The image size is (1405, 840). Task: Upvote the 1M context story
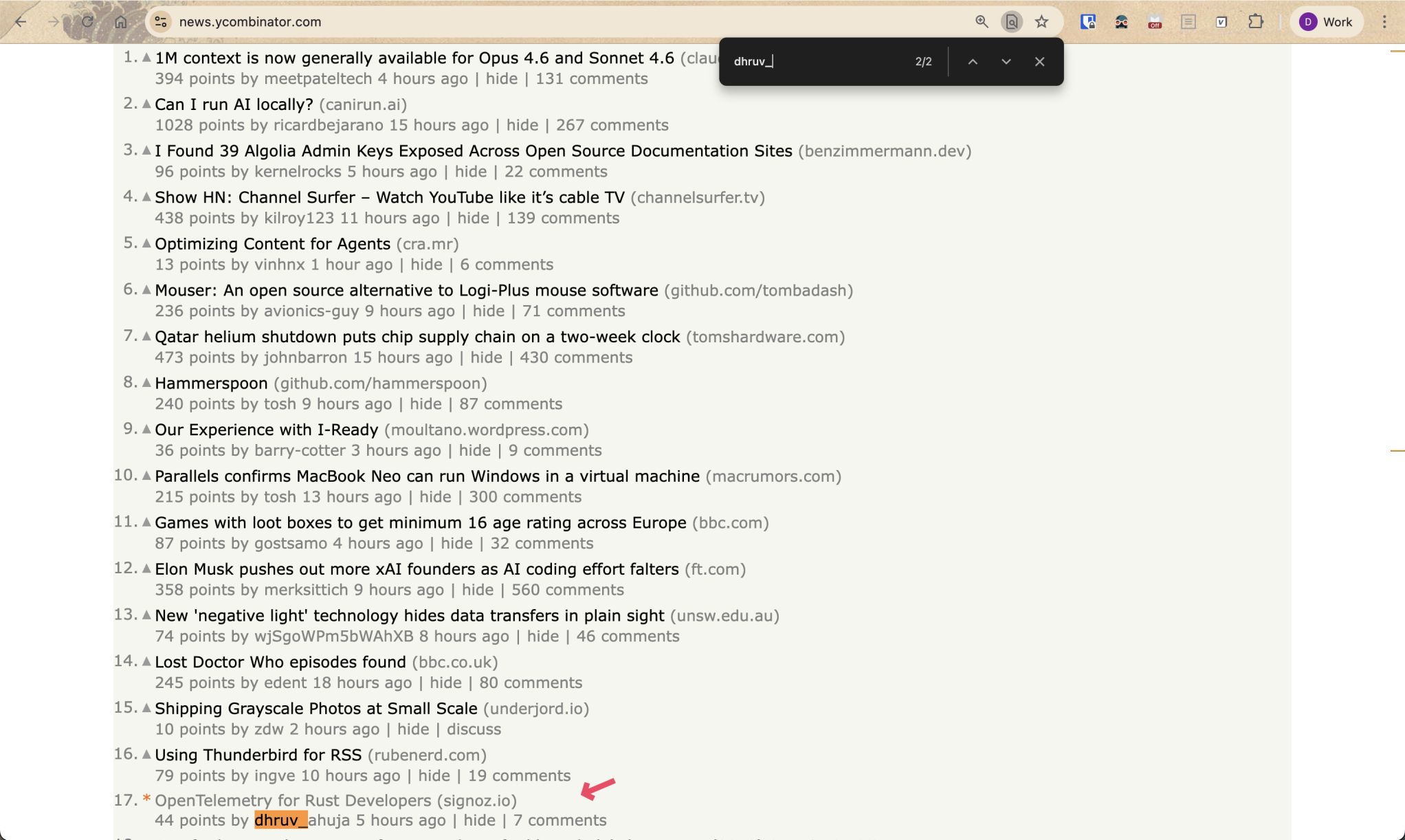tap(146, 58)
